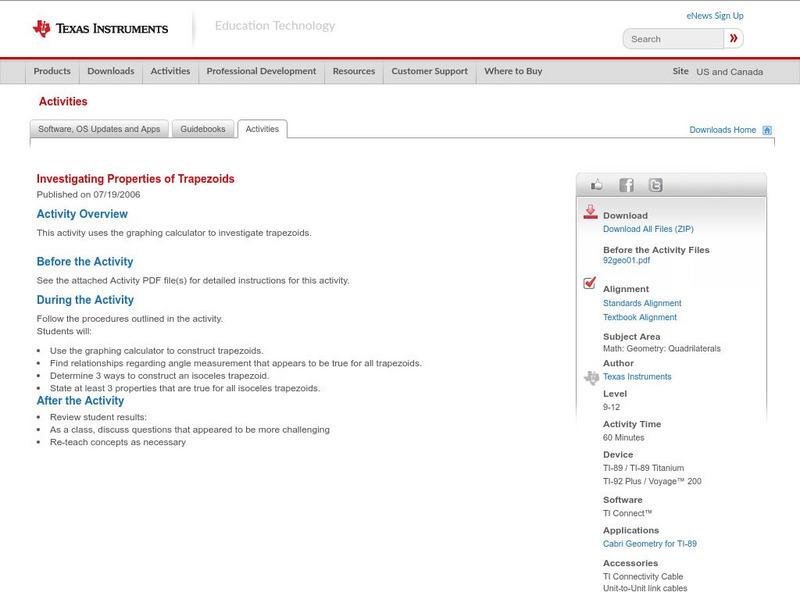Open the US and Canada site selector
This screenshot has width=800, height=592.
tap(730, 72)
